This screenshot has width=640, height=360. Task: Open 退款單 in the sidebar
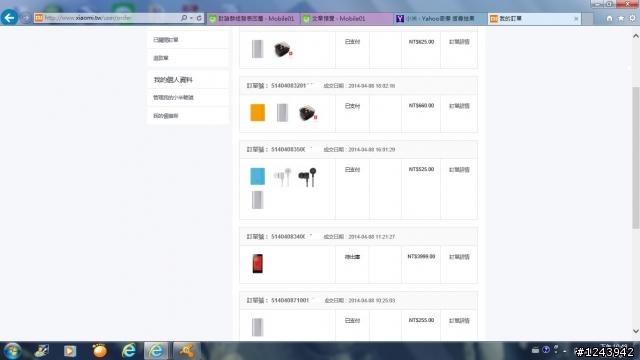161,58
